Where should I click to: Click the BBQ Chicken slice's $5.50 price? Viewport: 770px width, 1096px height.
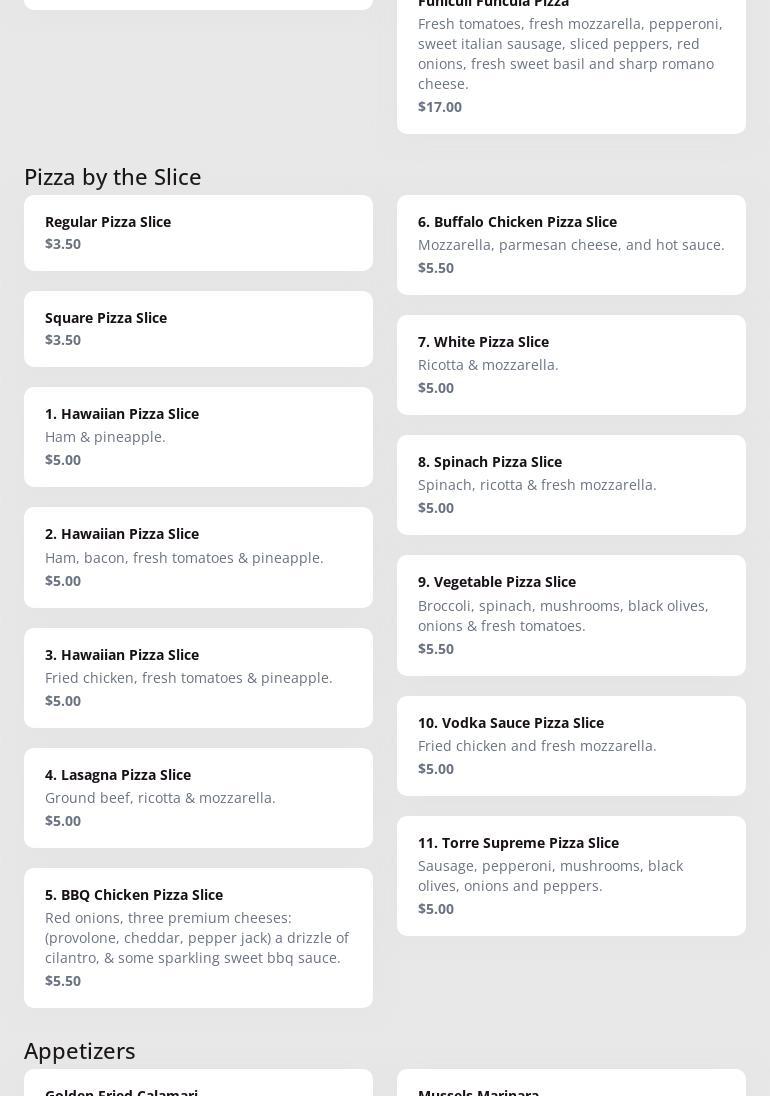[x=63, y=980]
